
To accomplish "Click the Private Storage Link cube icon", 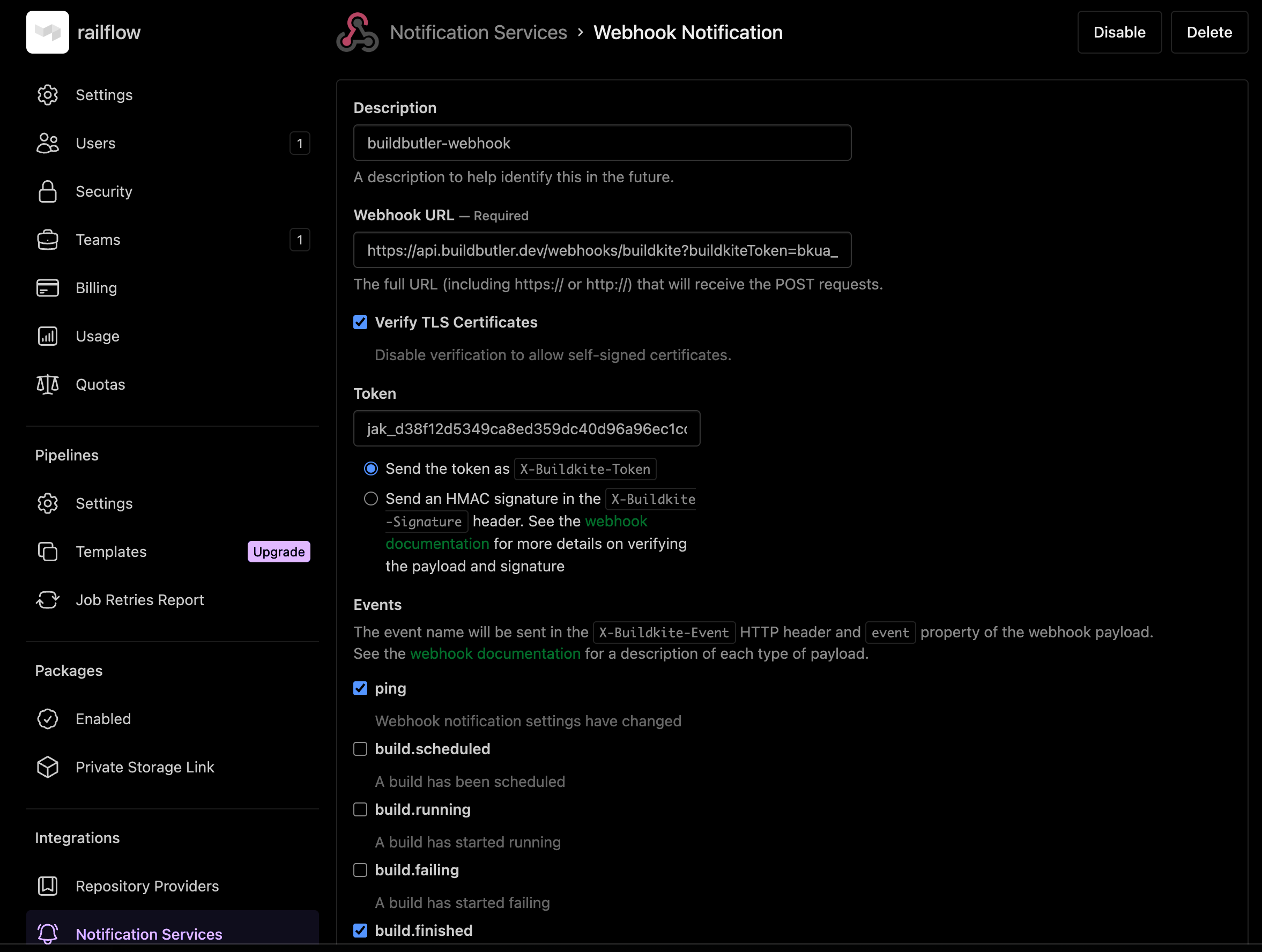I will click(47, 767).
